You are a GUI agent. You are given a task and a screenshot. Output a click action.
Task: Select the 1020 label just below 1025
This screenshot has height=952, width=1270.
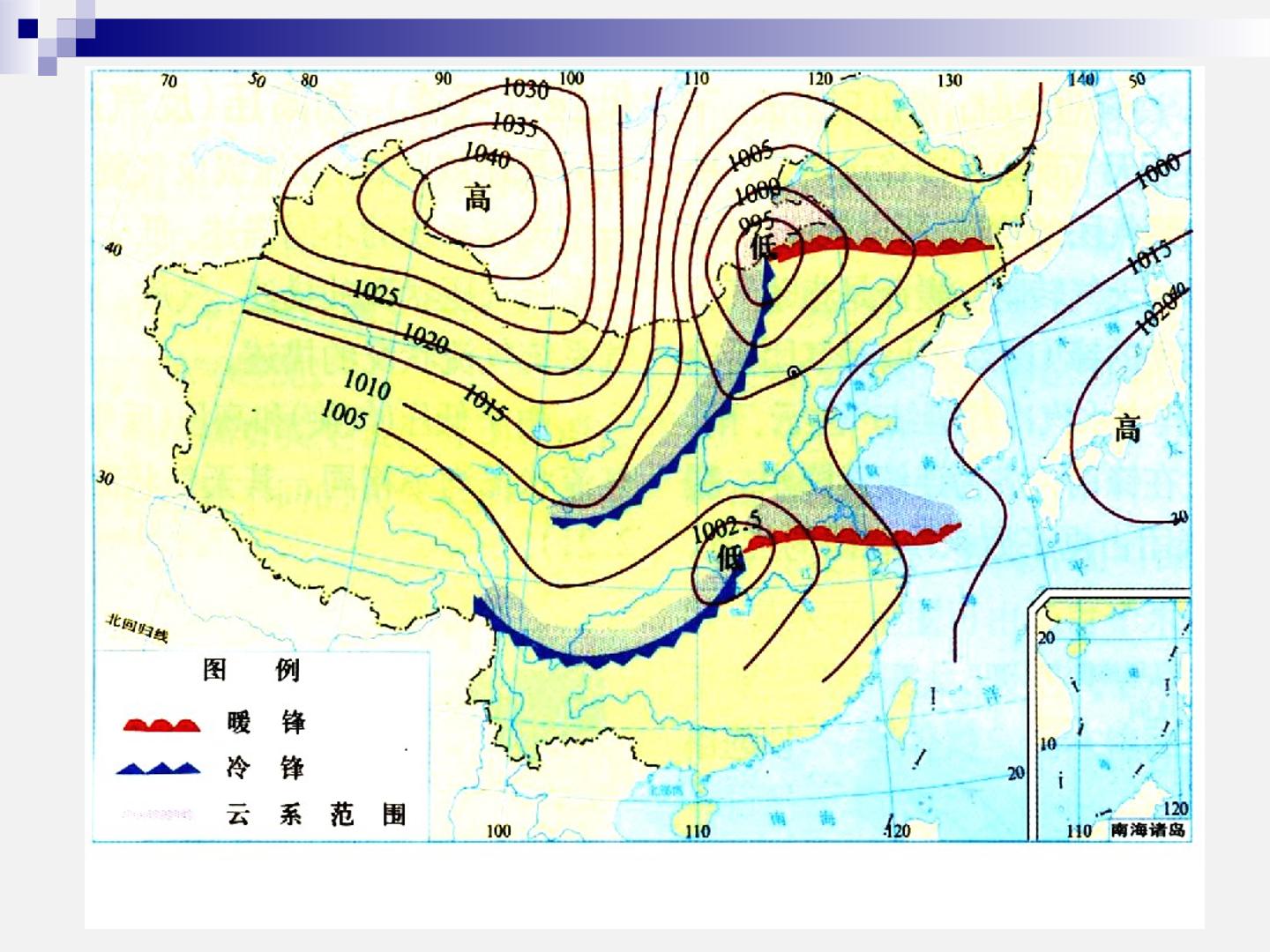425,338
